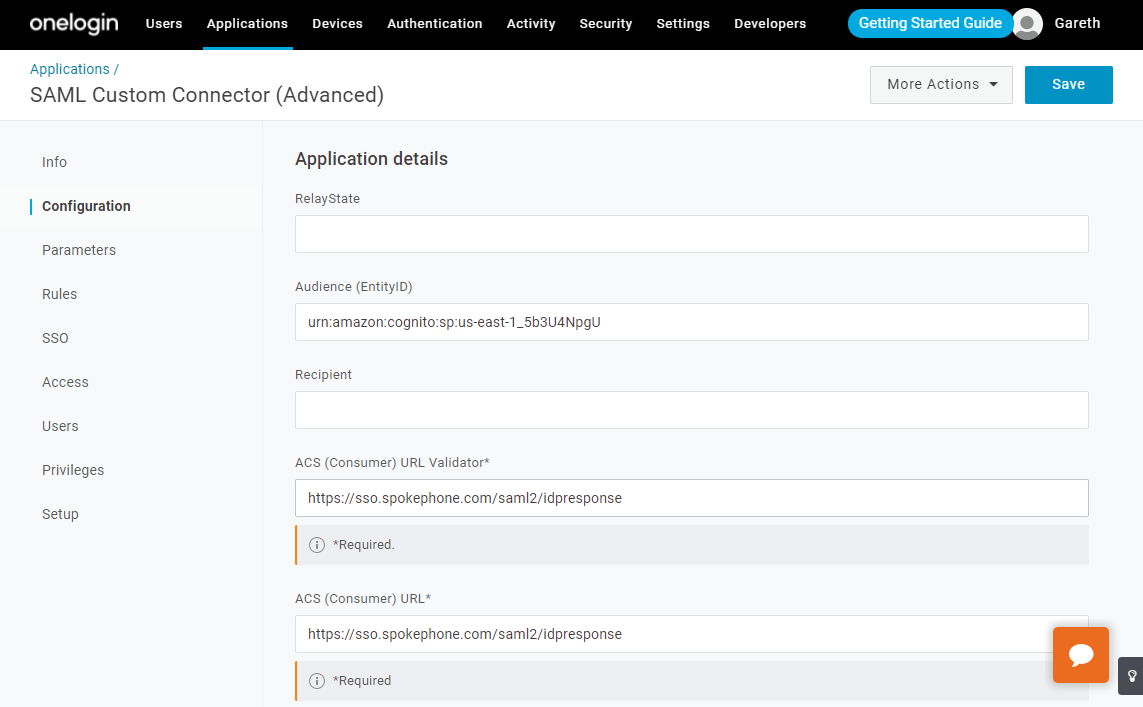Click info icon under ACS (Consumer) URL field
The width and height of the screenshot is (1143, 707).
coord(316,681)
